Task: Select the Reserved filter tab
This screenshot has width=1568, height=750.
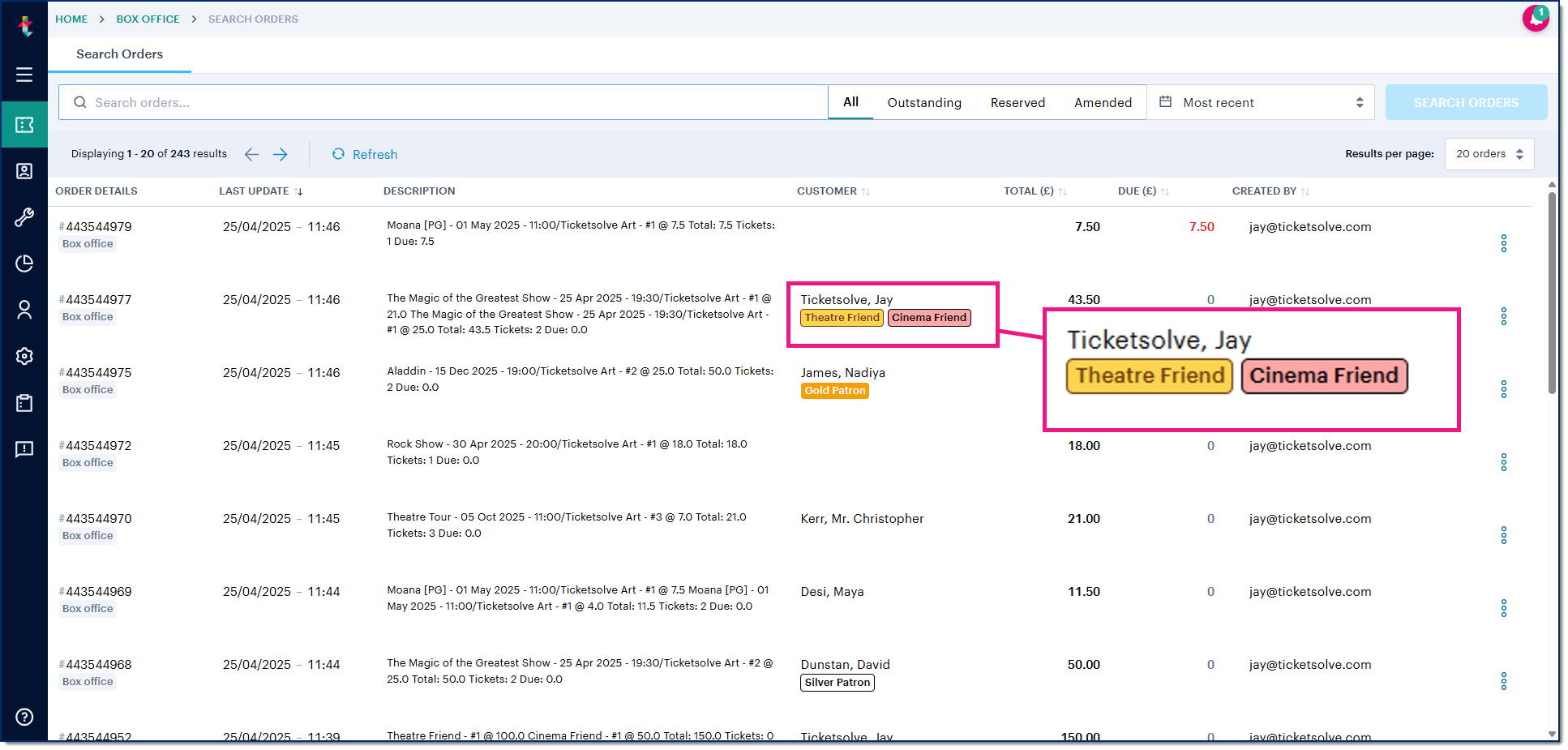Action: pyautogui.click(x=1017, y=102)
